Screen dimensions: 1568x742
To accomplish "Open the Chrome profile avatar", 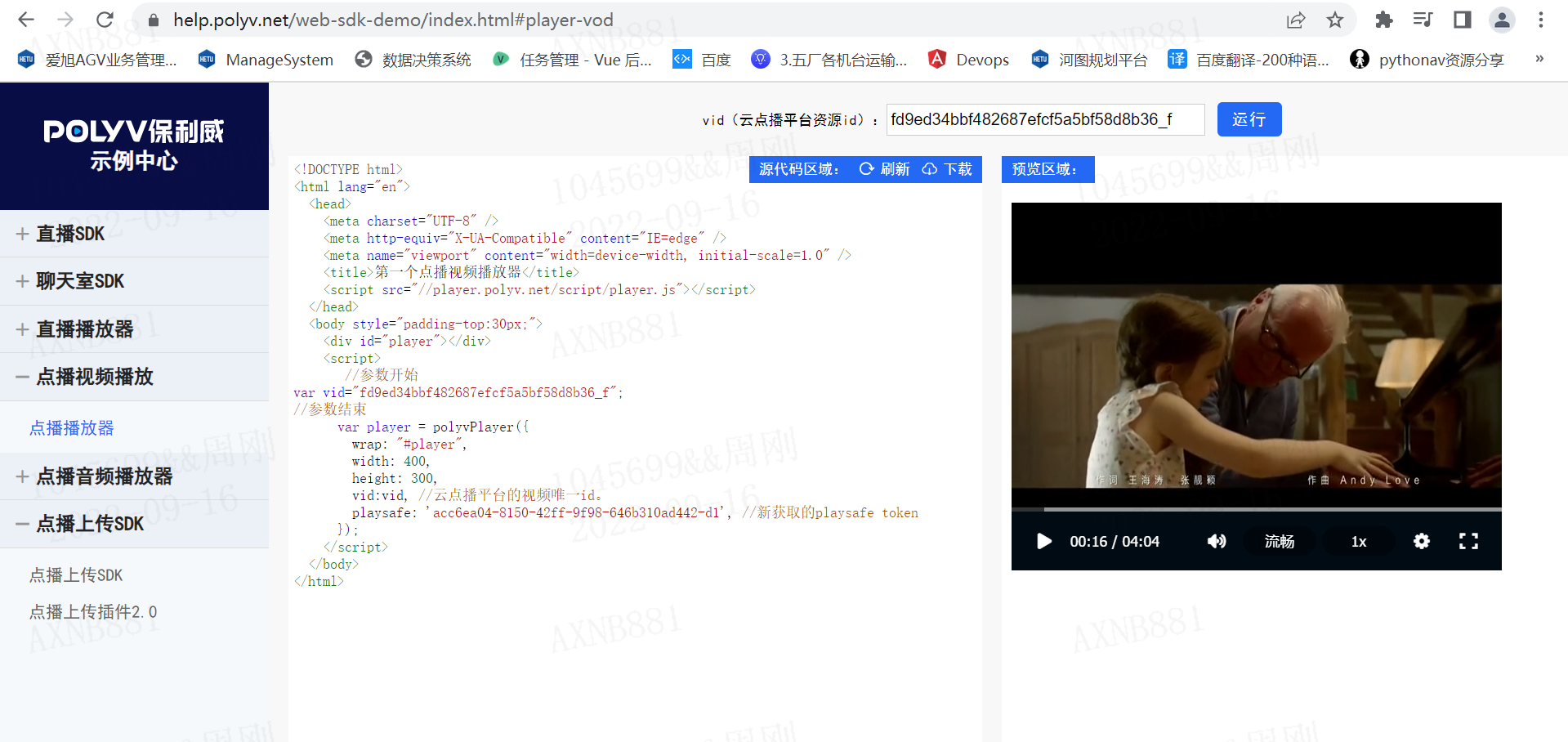I will (x=1502, y=20).
